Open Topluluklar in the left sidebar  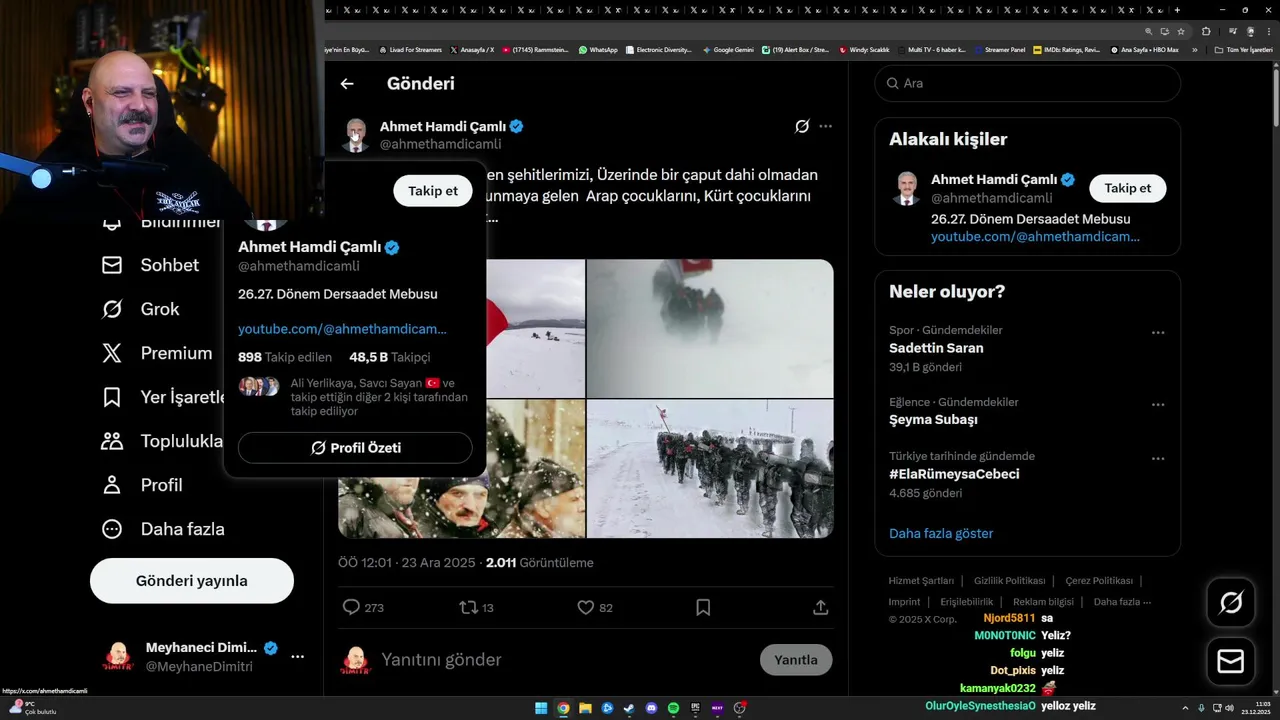[162, 441]
